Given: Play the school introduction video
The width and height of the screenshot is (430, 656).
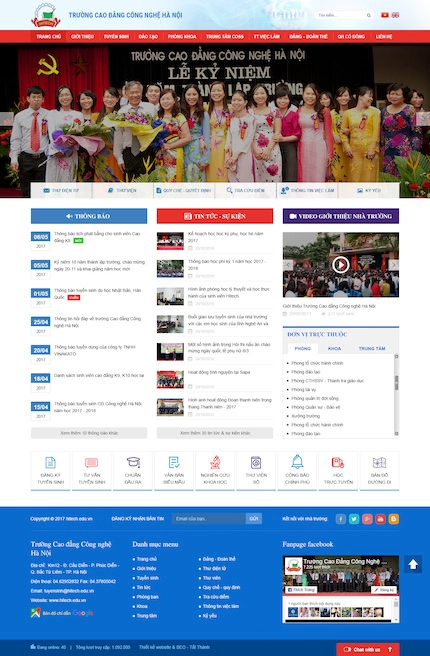Looking at the screenshot, I should tap(340, 265).
